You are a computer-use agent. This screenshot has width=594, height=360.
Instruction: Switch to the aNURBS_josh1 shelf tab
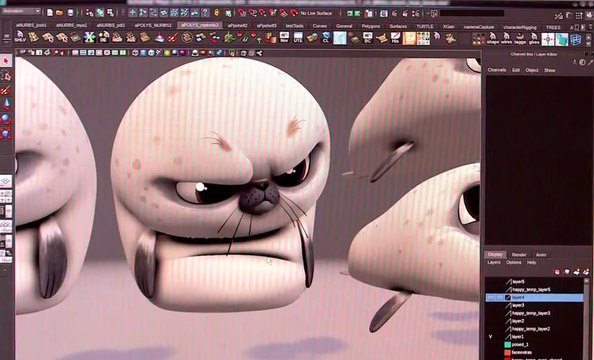pos(30,25)
